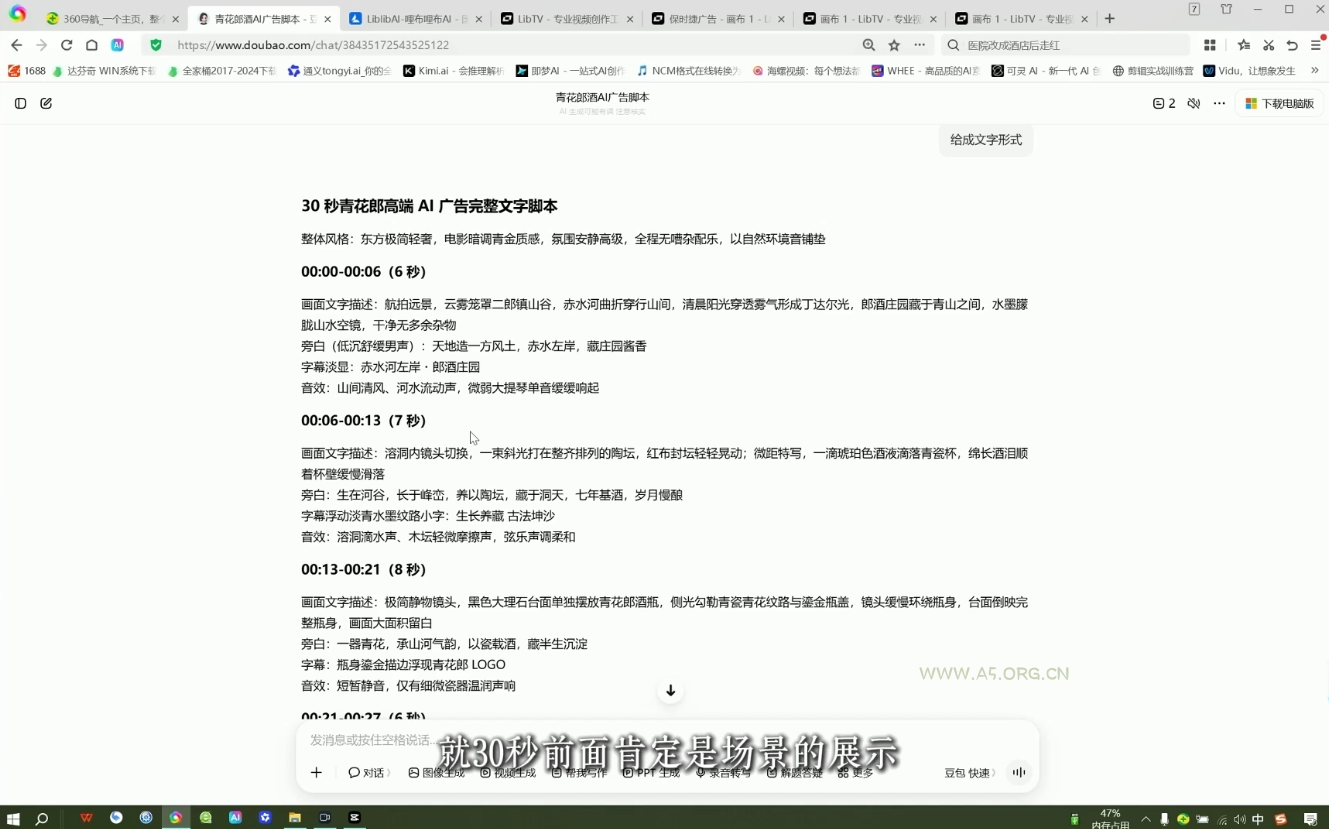The height and width of the screenshot is (829, 1329).
Task: Expand the bookmarks bar overflow chevron
Action: coord(1315,71)
